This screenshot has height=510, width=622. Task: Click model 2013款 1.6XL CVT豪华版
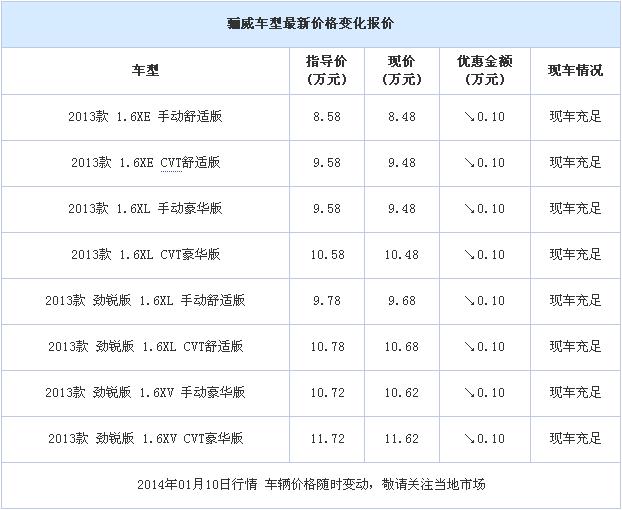[145, 255]
